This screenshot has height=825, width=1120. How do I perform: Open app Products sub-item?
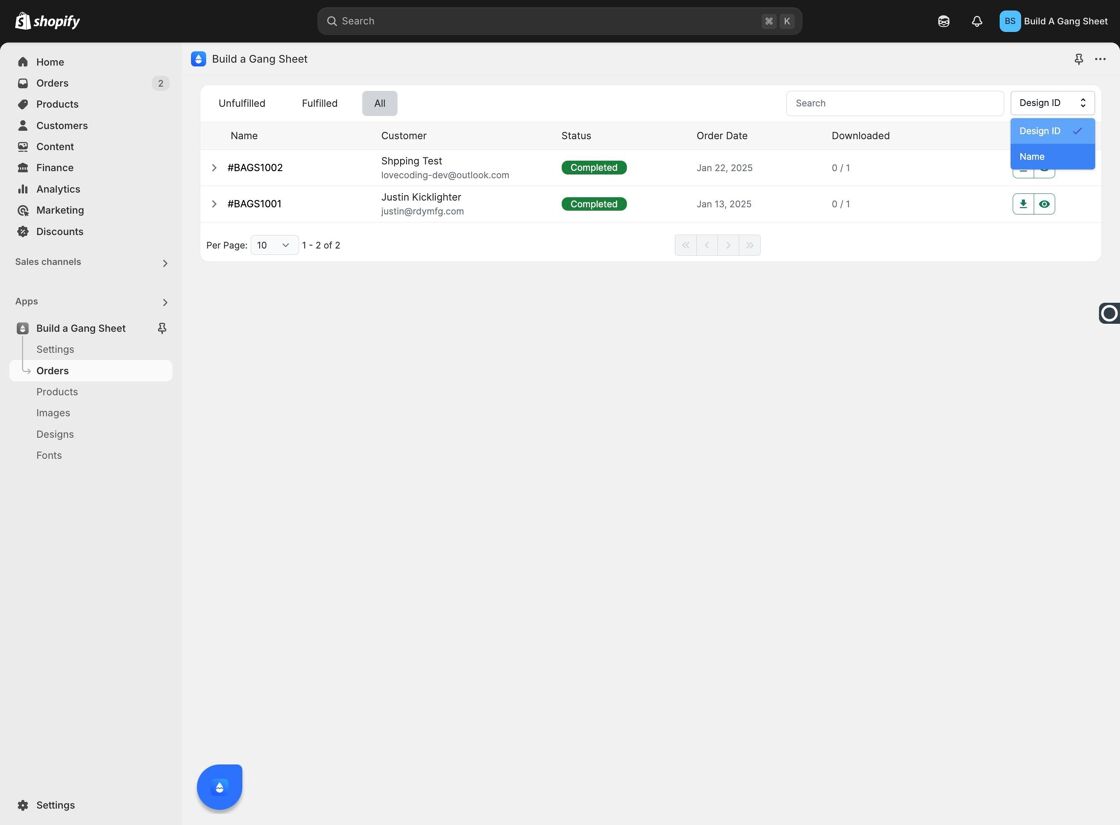click(x=57, y=391)
